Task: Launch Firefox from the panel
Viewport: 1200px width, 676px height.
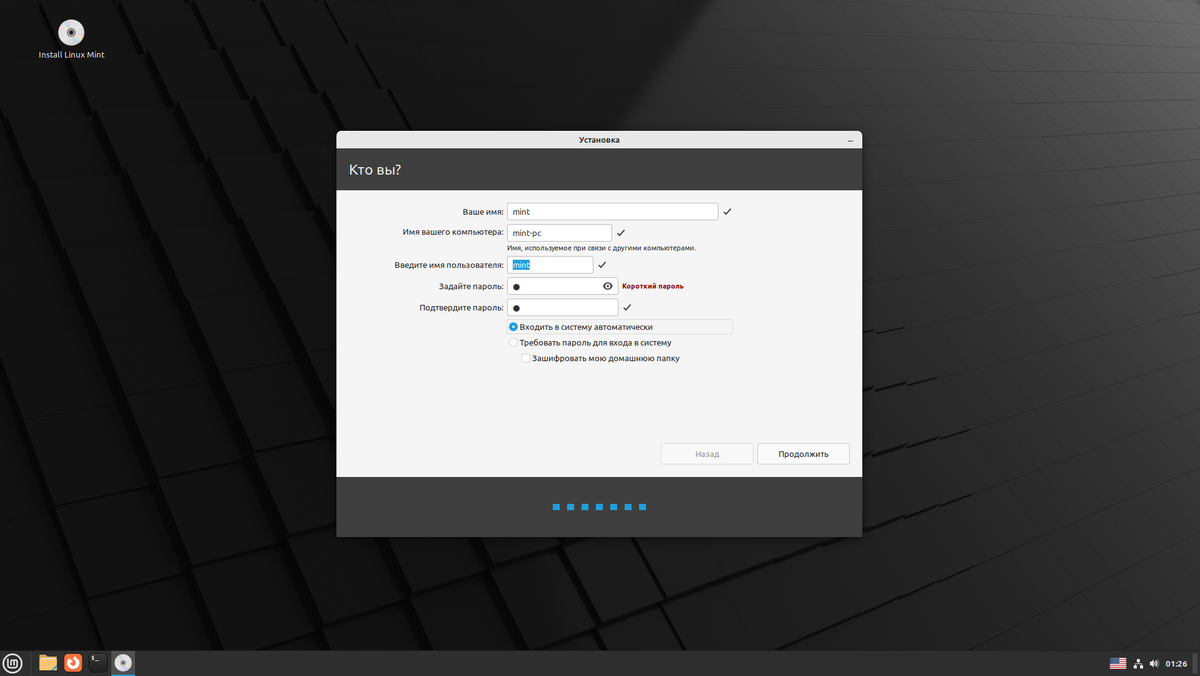Action: 73,663
